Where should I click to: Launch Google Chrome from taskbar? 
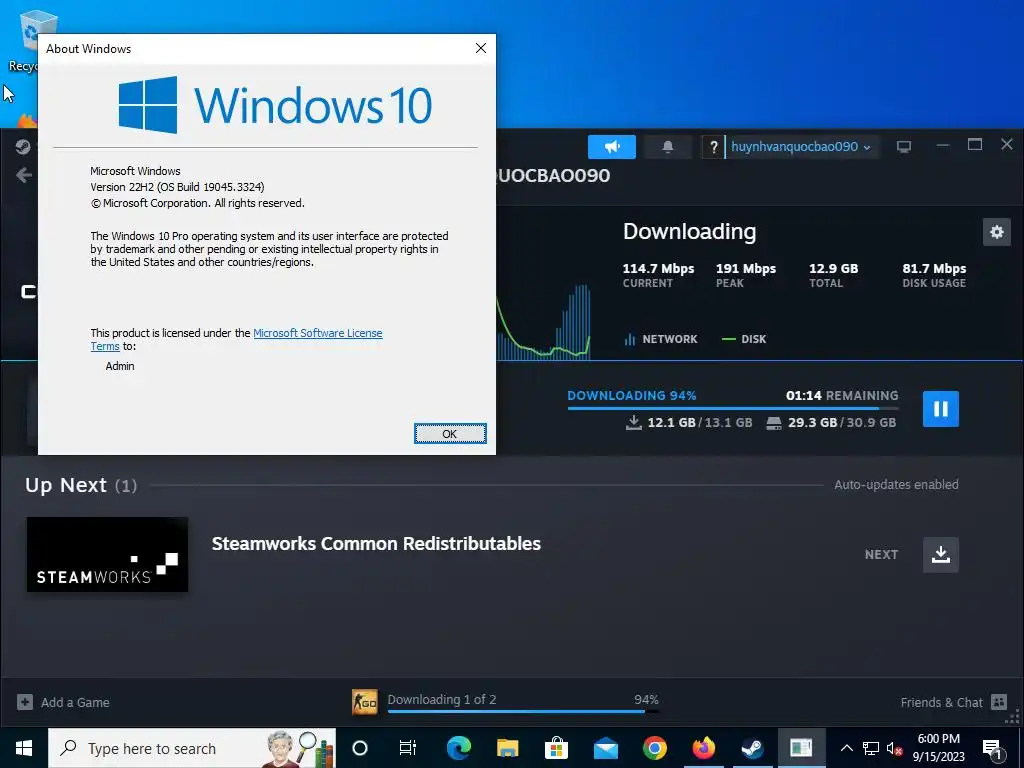tap(654, 748)
